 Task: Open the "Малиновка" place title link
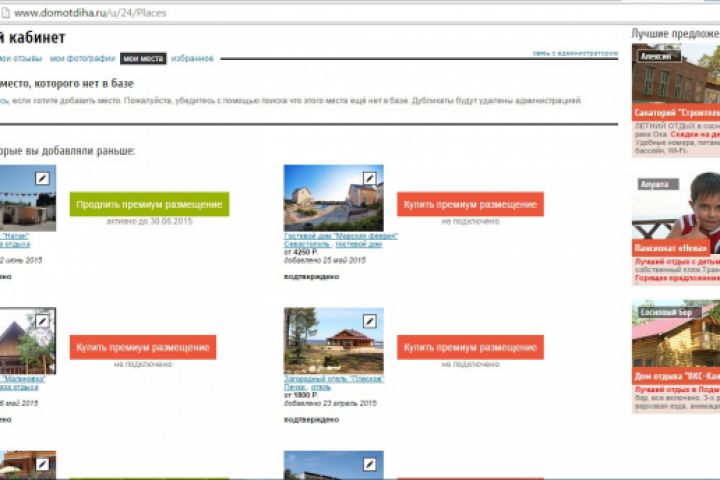(x=22, y=378)
